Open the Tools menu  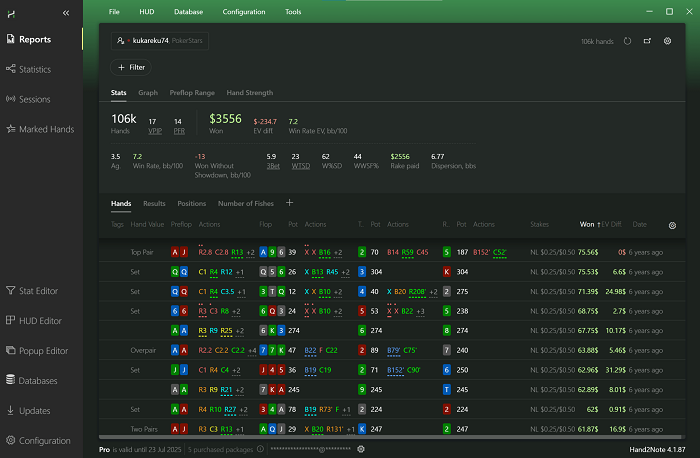click(x=293, y=12)
